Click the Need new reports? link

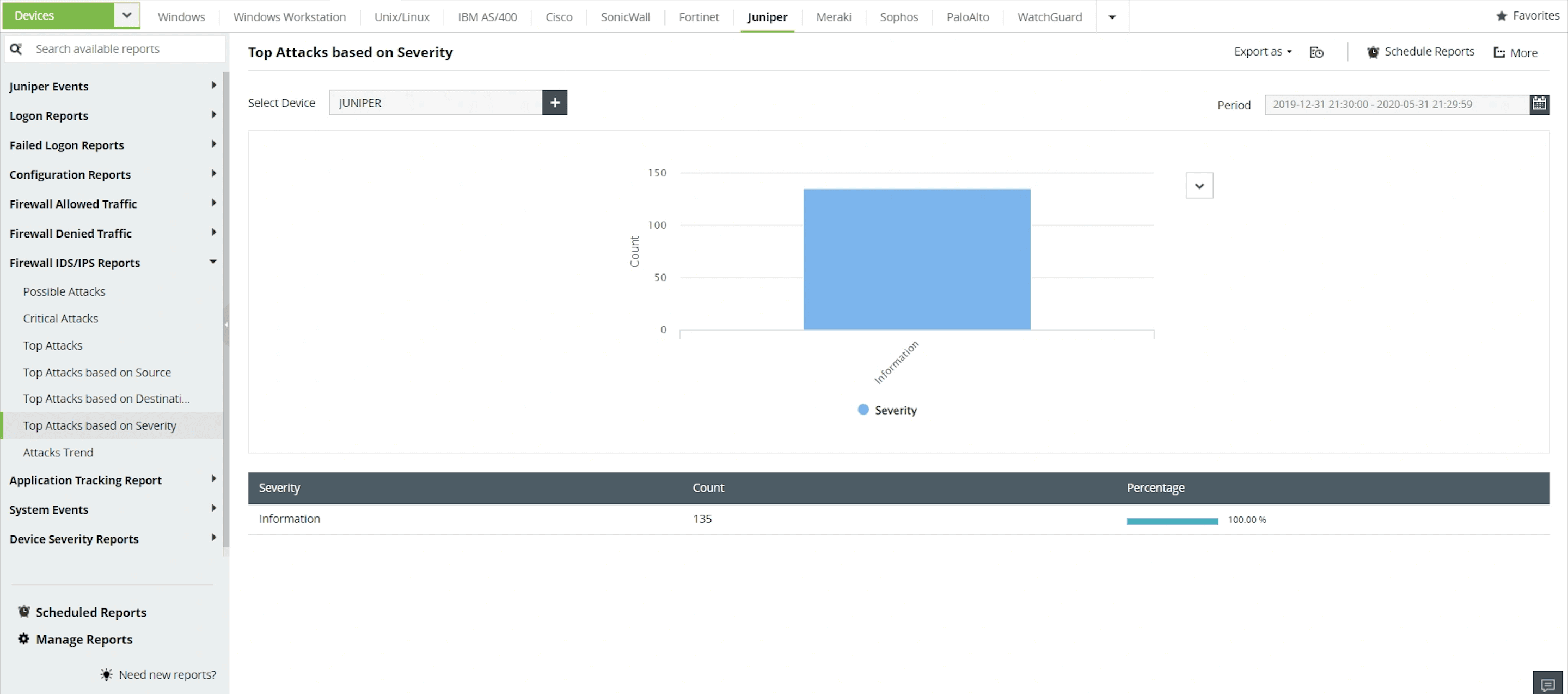click(x=167, y=674)
